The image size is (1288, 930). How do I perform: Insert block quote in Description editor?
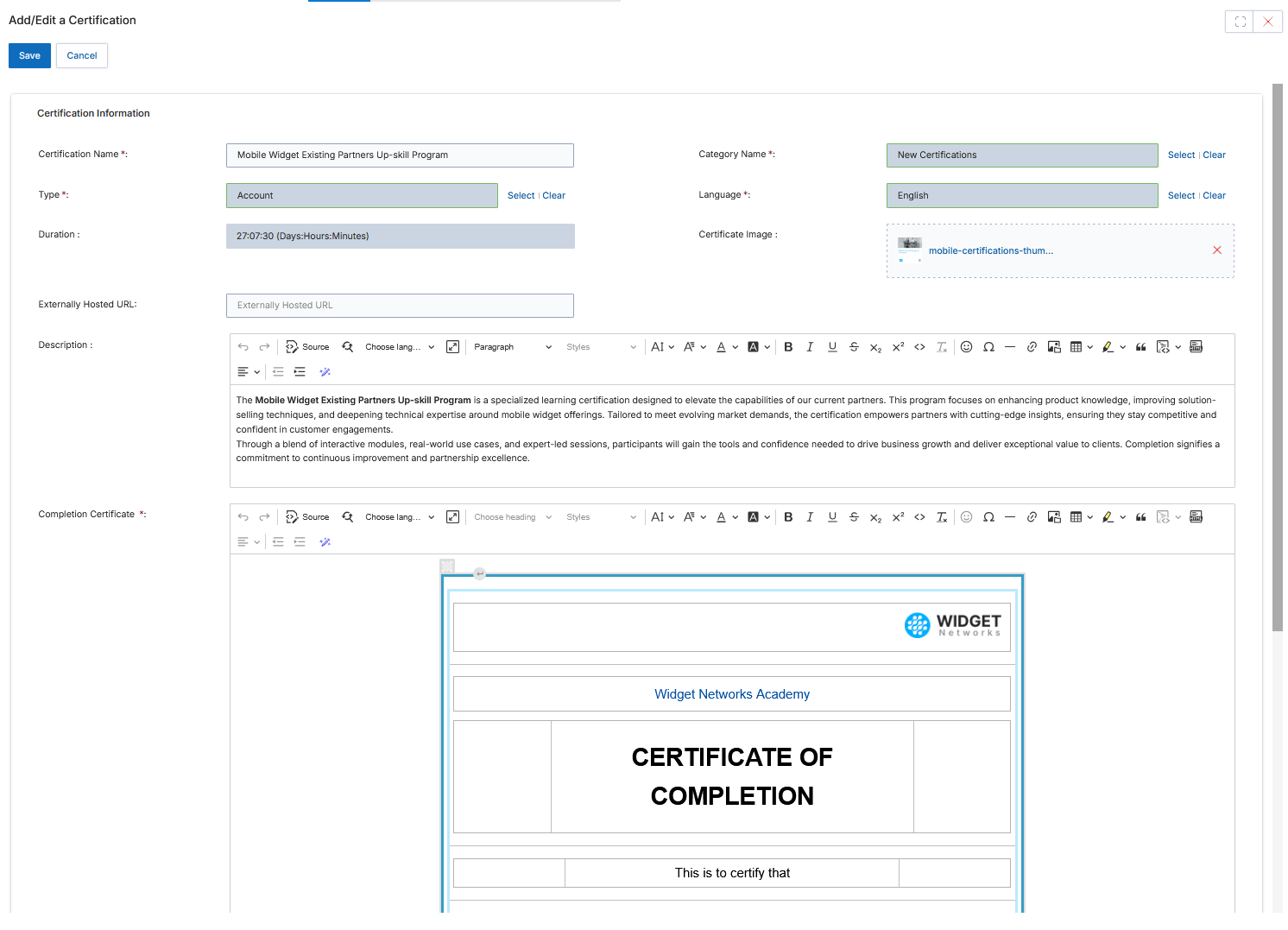pyautogui.click(x=1141, y=347)
